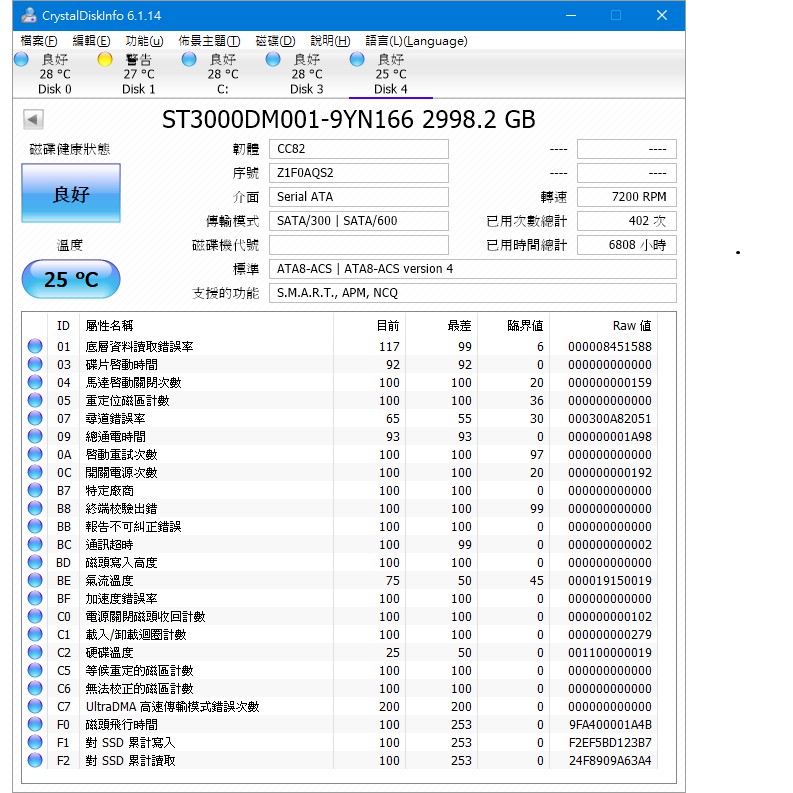793x793 pixels.
Task: Click the 最差 column header
Action: tap(442, 326)
